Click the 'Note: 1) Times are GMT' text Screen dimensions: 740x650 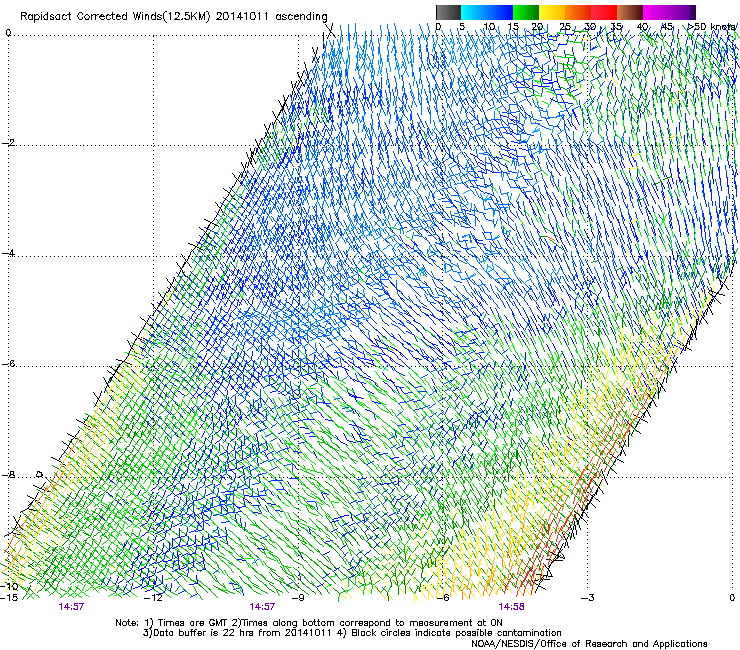point(170,623)
